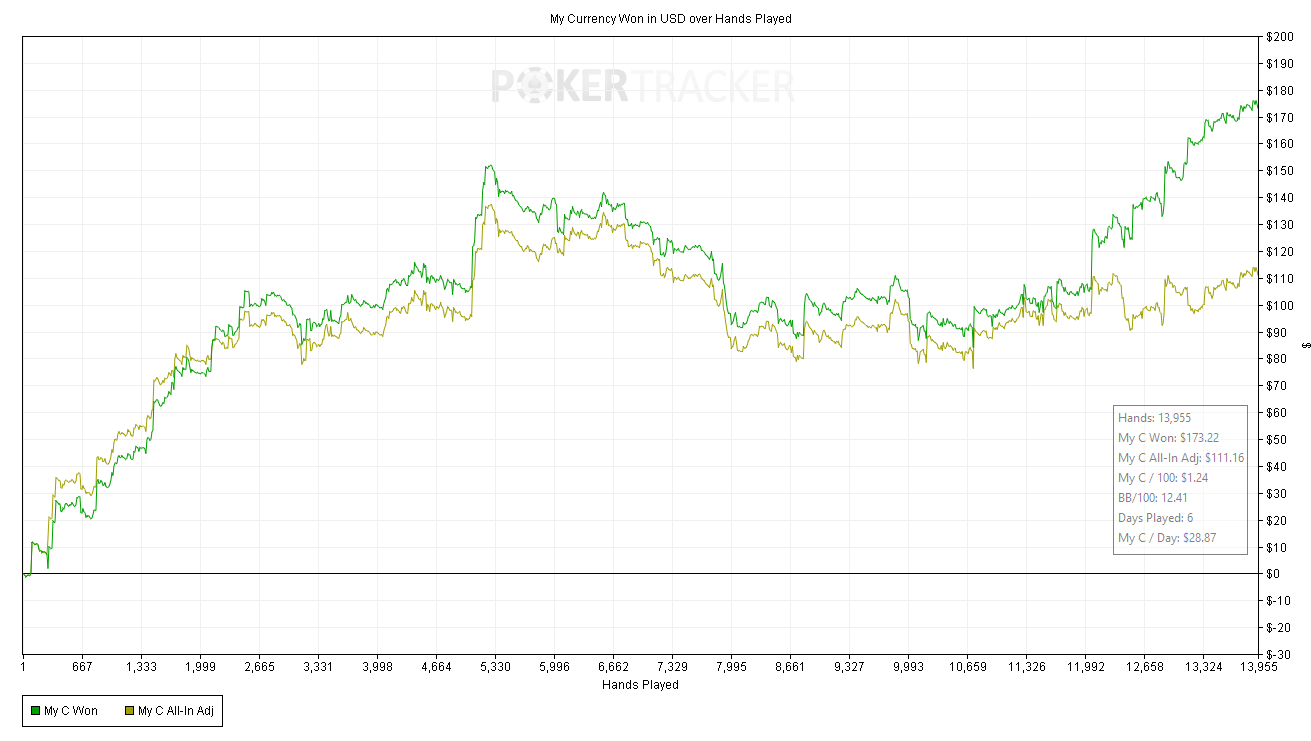1311x741 pixels.
Task: Click the olive My C All-In Adj legend swatch
Action: [130, 711]
